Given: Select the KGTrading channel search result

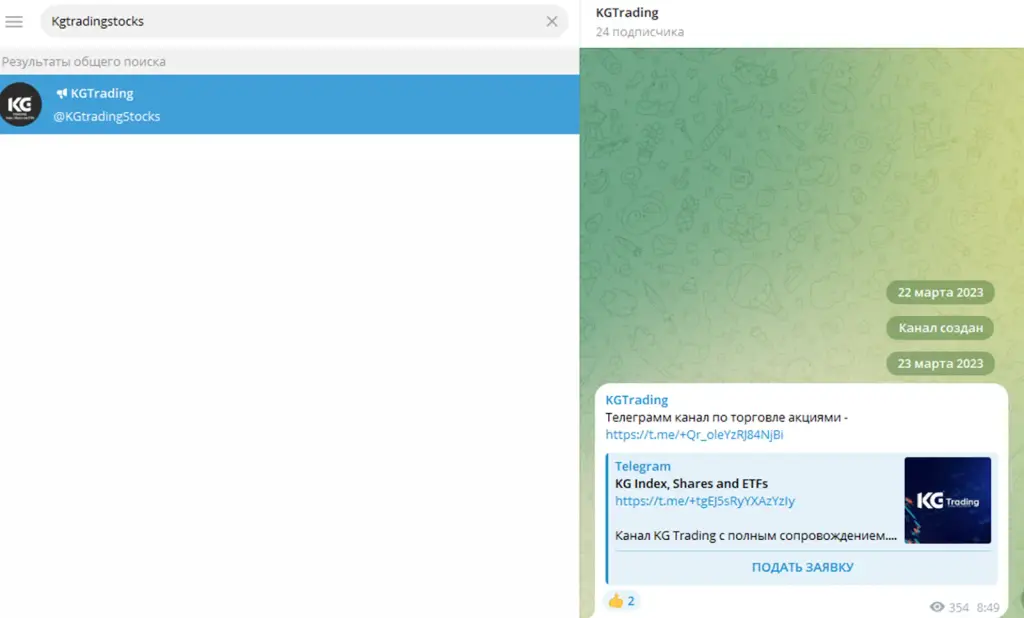Looking at the screenshot, I should pos(289,105).
